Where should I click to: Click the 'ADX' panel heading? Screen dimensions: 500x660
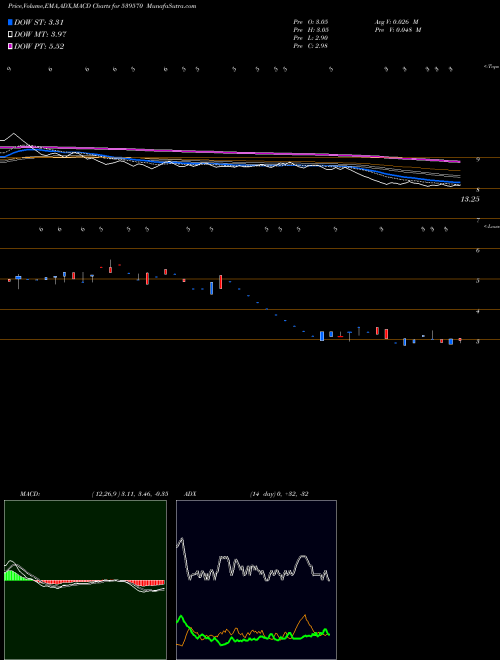[x=191, y=494]
